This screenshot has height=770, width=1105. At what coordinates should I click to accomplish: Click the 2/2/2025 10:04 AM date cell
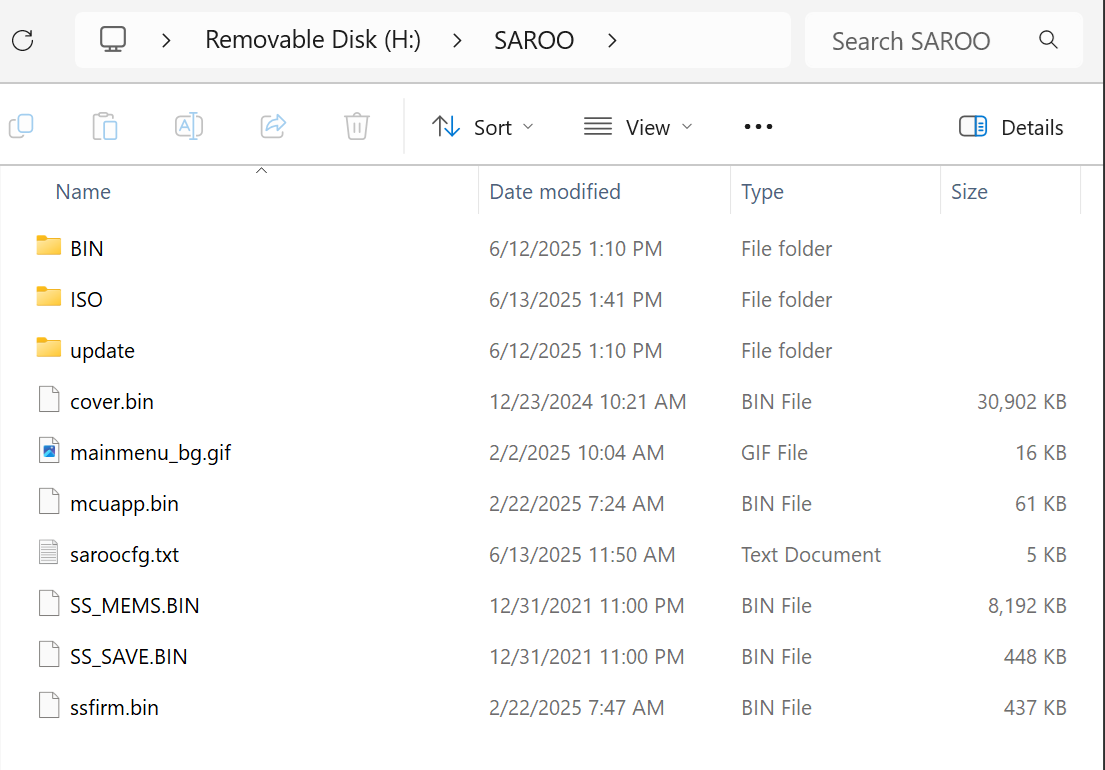coord(576,452)
